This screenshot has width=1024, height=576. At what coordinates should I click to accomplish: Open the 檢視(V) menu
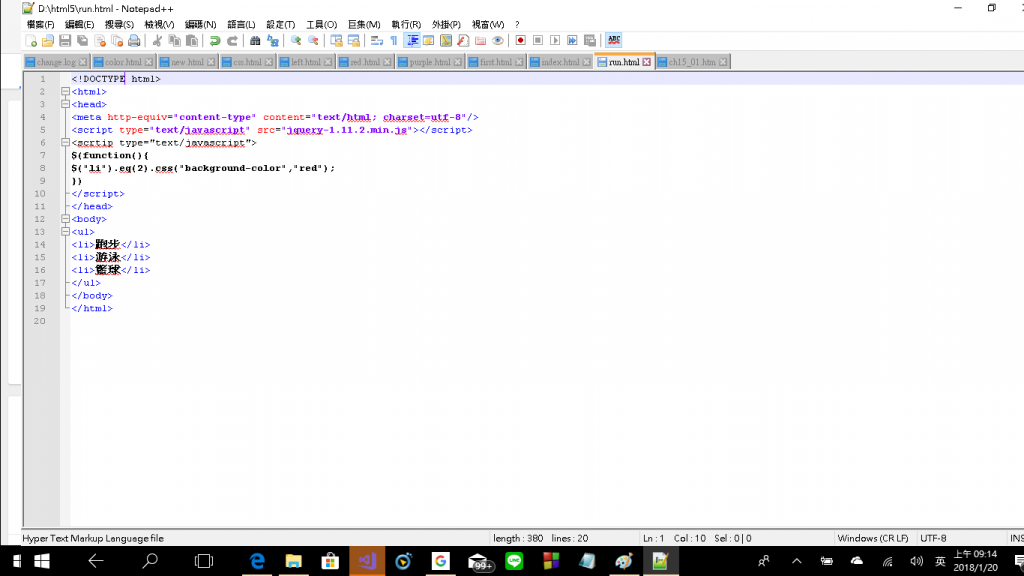pos(159,24)
